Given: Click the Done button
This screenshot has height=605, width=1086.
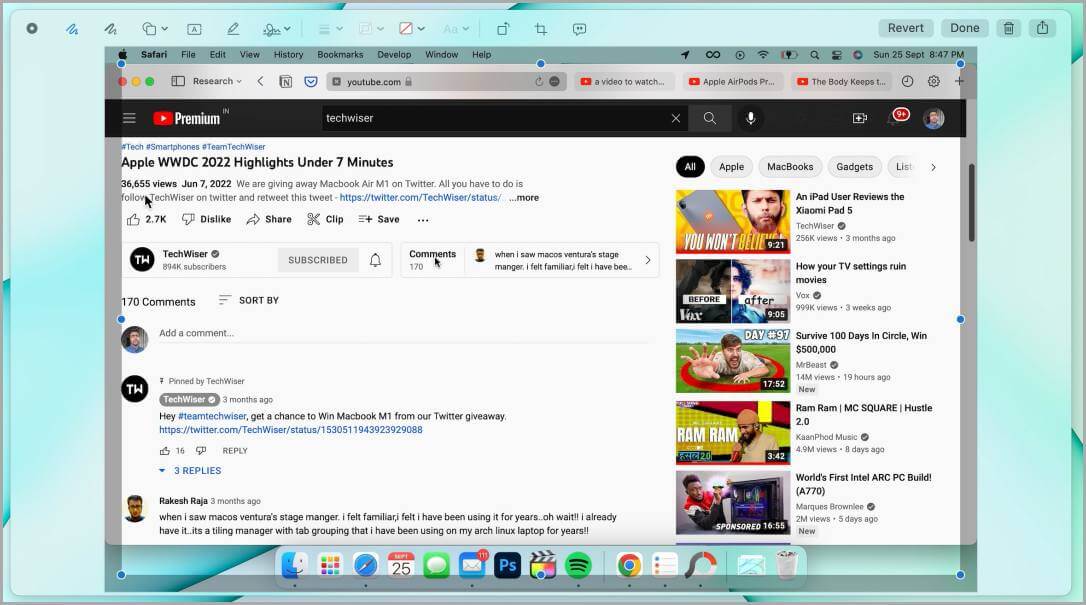Looking at the screenshot, I should pos(965,28).
